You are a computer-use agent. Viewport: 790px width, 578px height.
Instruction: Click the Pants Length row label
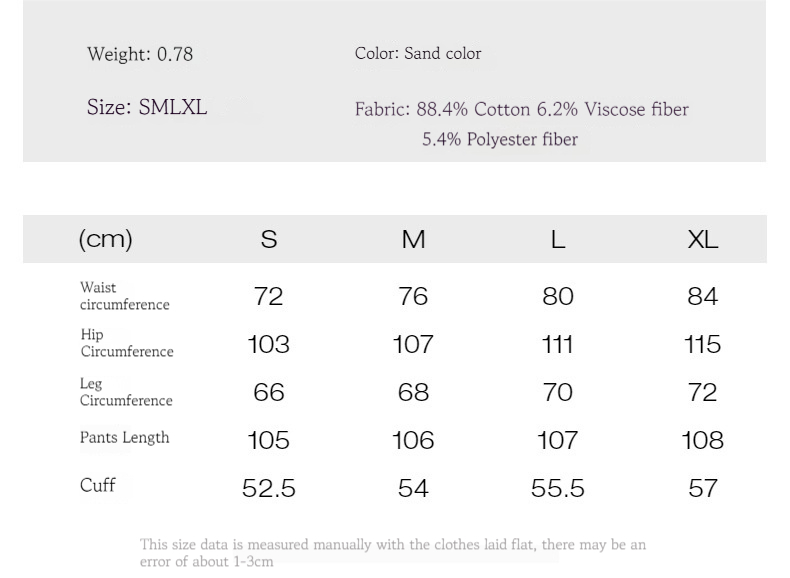[x=124, y=437]
